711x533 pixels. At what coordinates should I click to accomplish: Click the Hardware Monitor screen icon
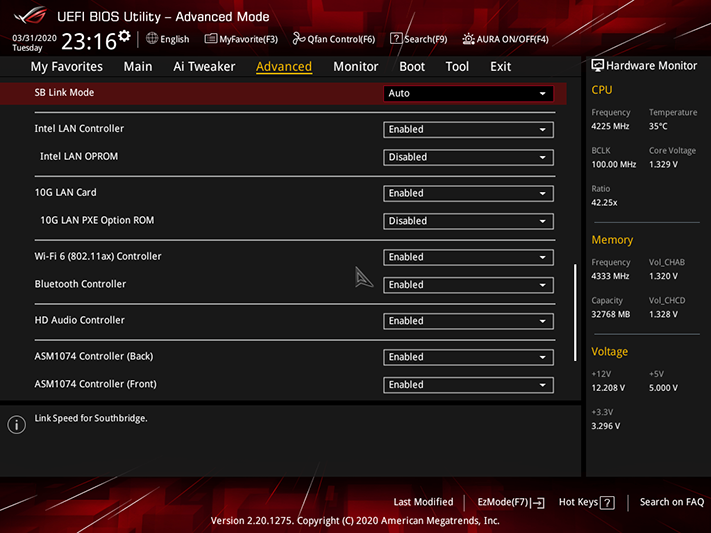tap(598, 66)
